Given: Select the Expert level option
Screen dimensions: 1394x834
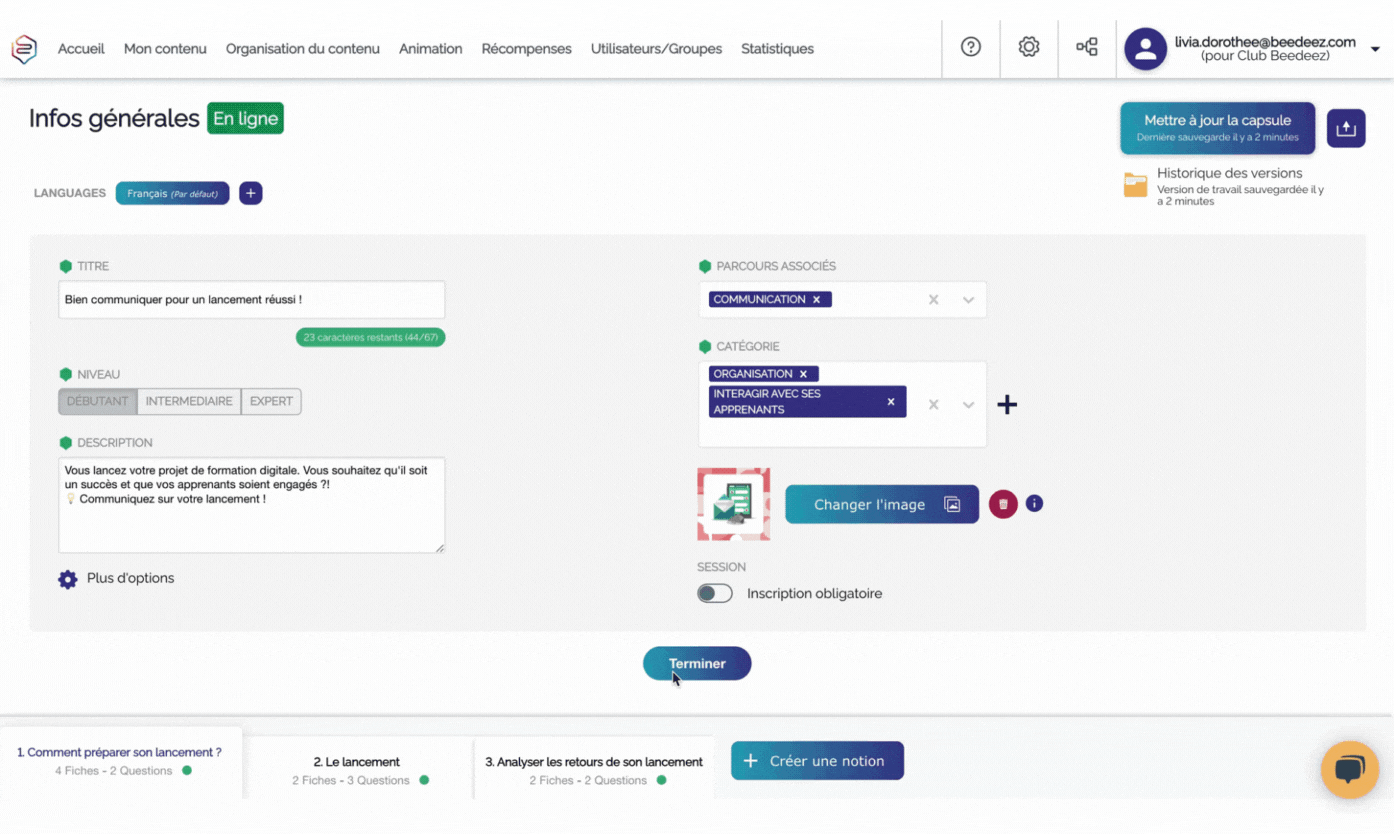Looking at the screenshot, I should point(271,401).
